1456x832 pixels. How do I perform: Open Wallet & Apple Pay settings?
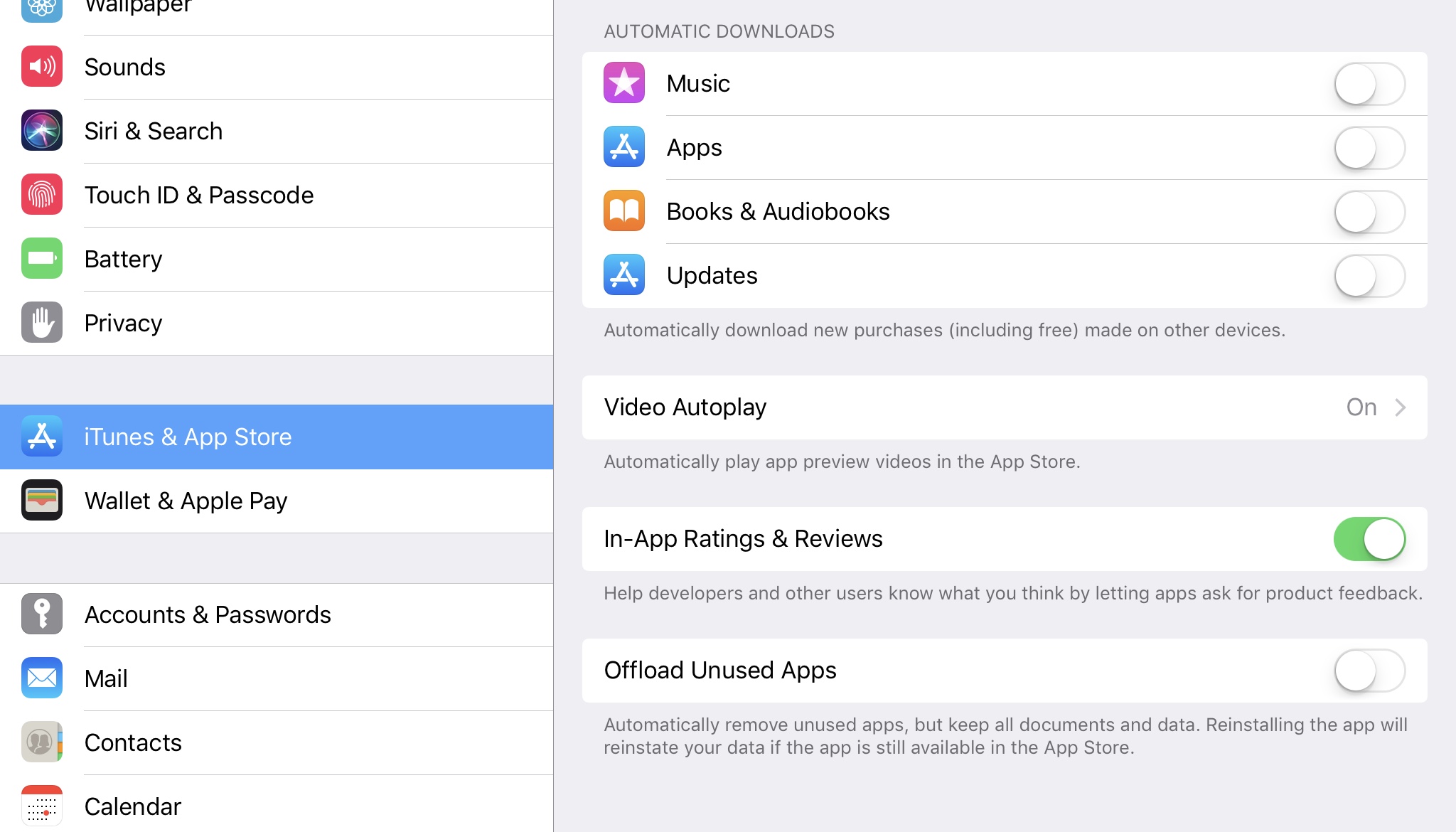(x=277, y=501)
